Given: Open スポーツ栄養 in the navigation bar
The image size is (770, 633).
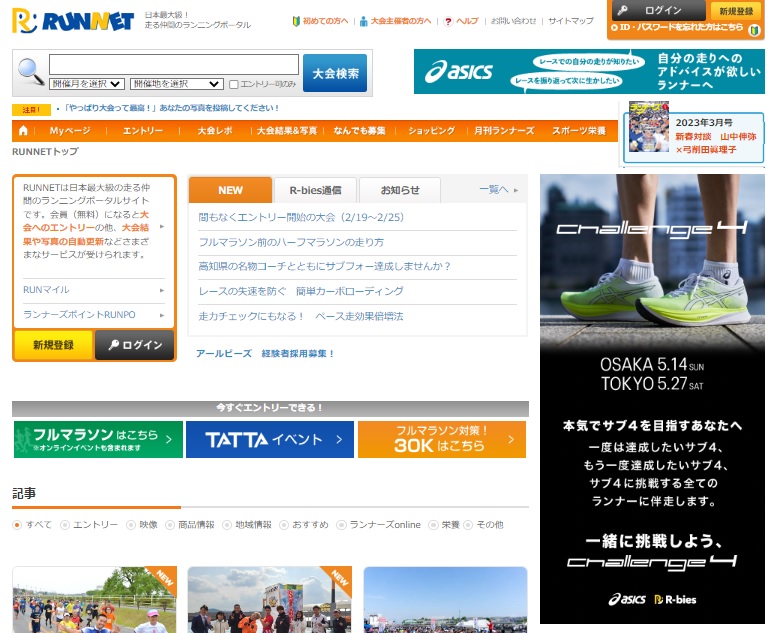Looking at the screenshot, I should pyautogui.click(x=578, y=131).
